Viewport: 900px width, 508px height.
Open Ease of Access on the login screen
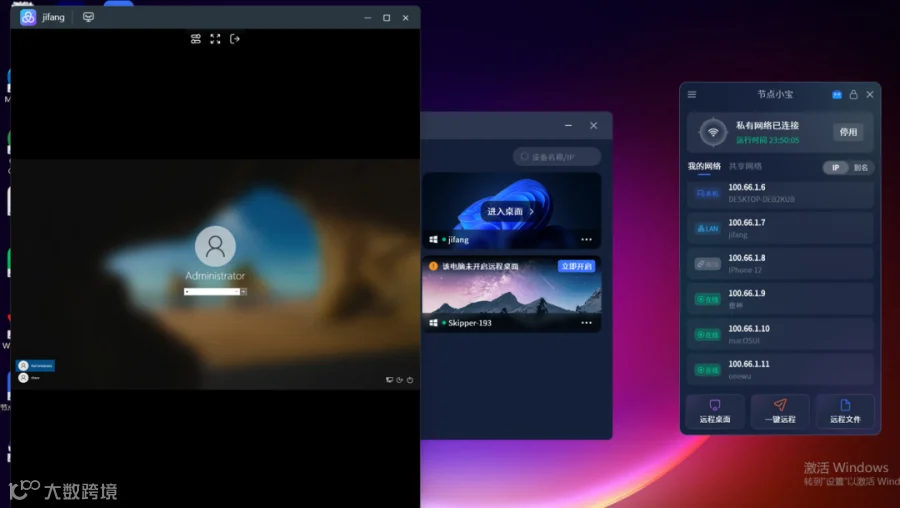(399, 380)
